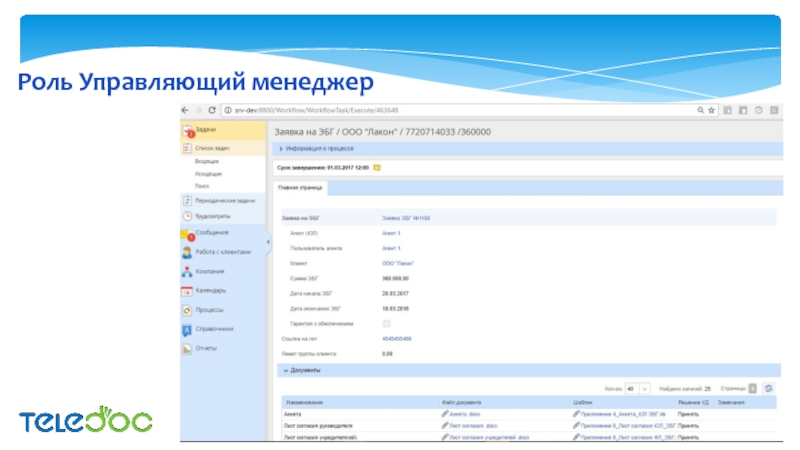Select Входящие under task list

(x=207, y=161)
